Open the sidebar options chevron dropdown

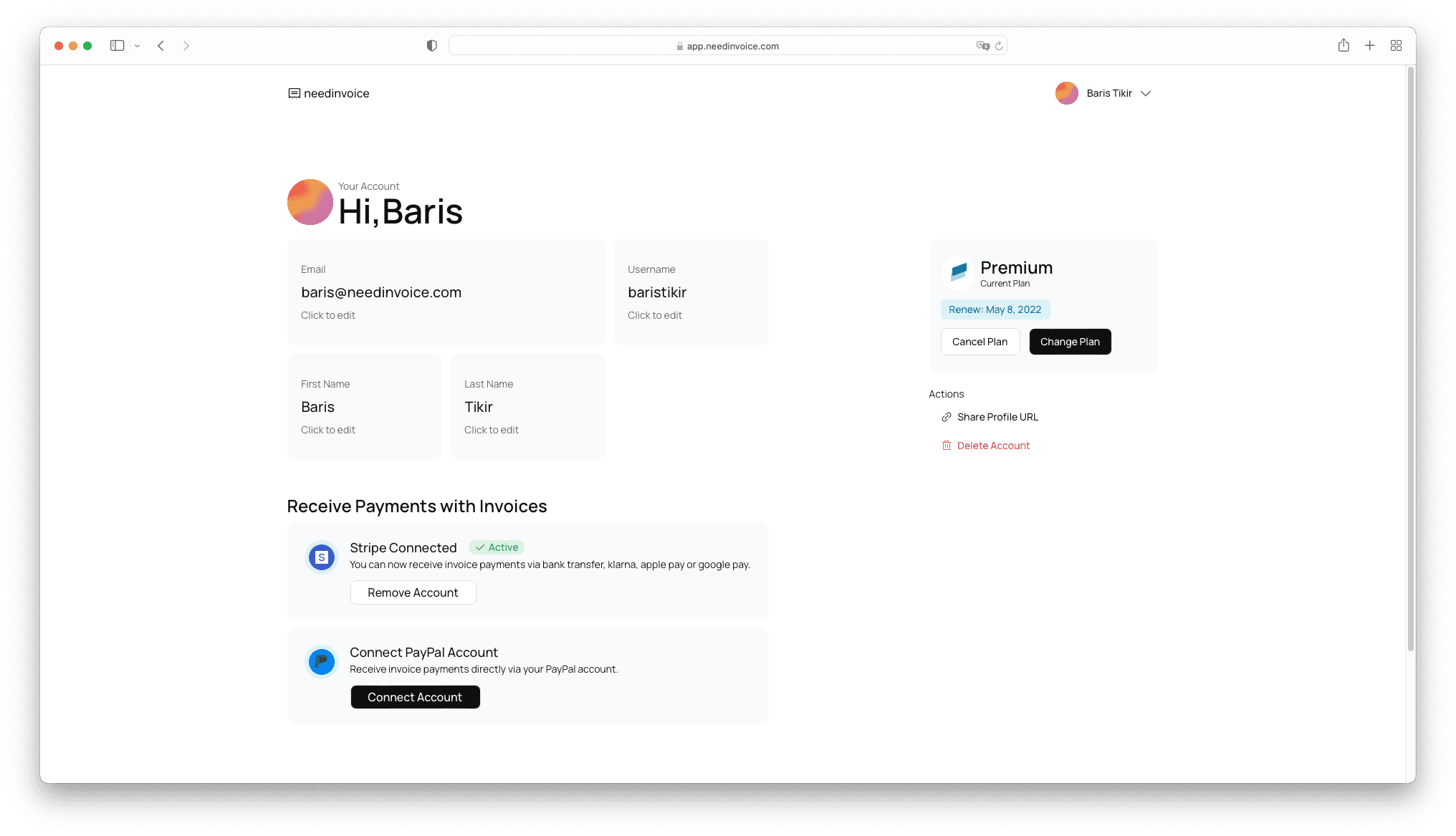[x=138, y=46]
